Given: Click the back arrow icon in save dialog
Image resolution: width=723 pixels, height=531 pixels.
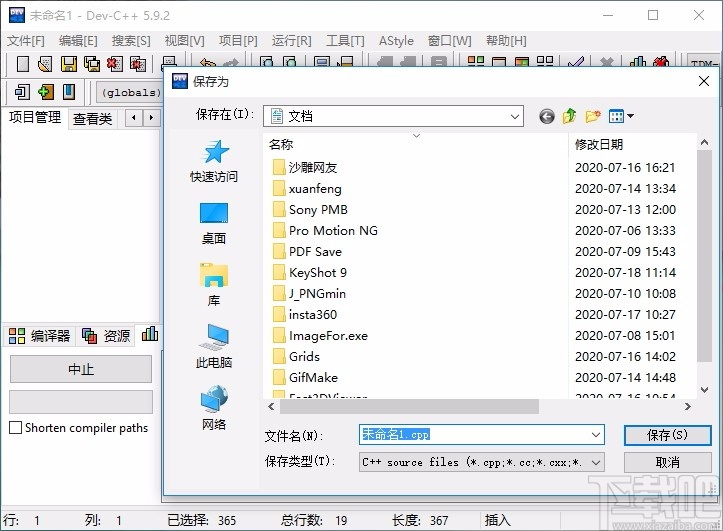Looking at the screenshot, I should [547, 116].
